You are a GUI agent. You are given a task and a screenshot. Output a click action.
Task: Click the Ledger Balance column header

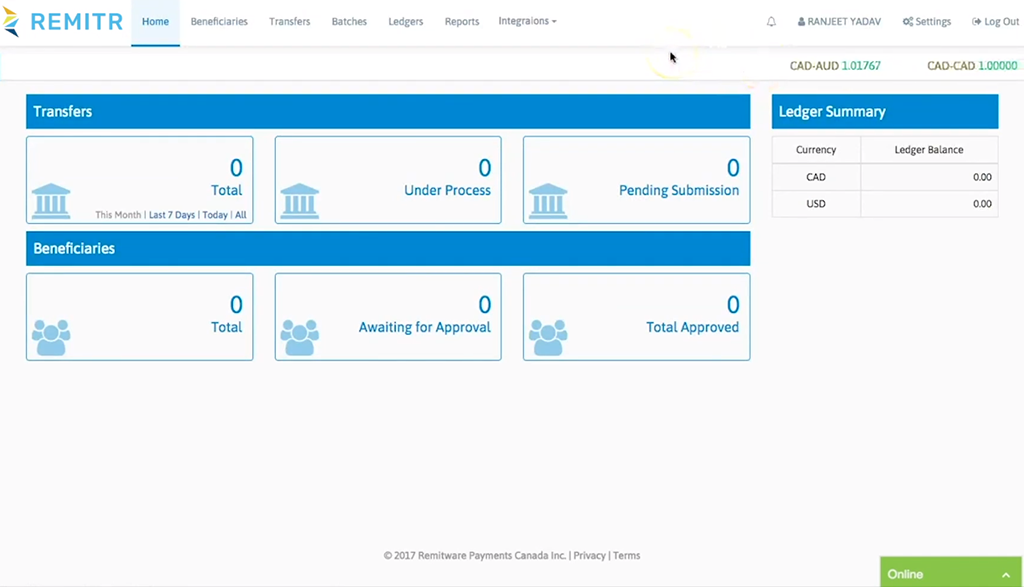tap(929, 150)
